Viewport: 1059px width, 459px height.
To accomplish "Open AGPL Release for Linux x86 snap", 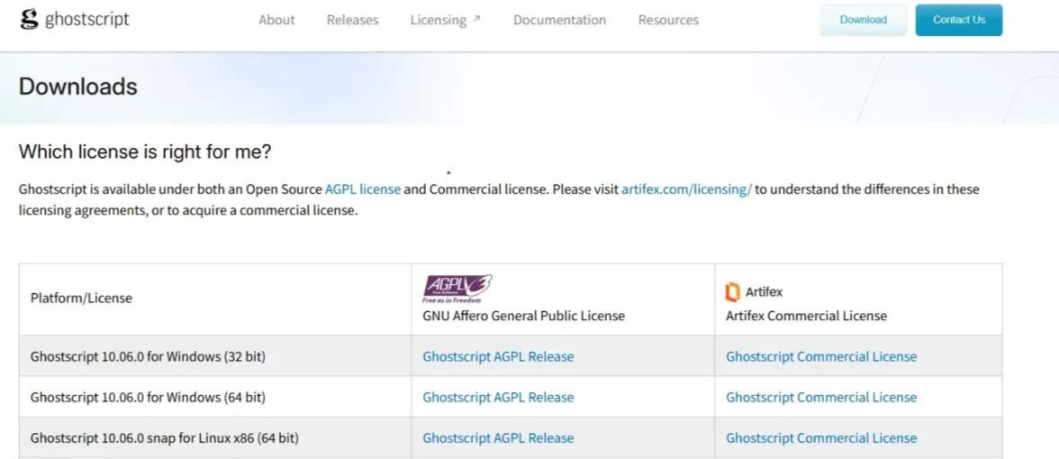I will tap(498, 437).
